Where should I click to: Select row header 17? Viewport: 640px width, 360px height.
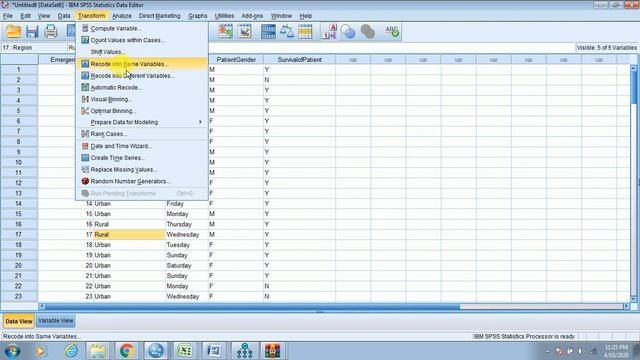coord(19,235)
